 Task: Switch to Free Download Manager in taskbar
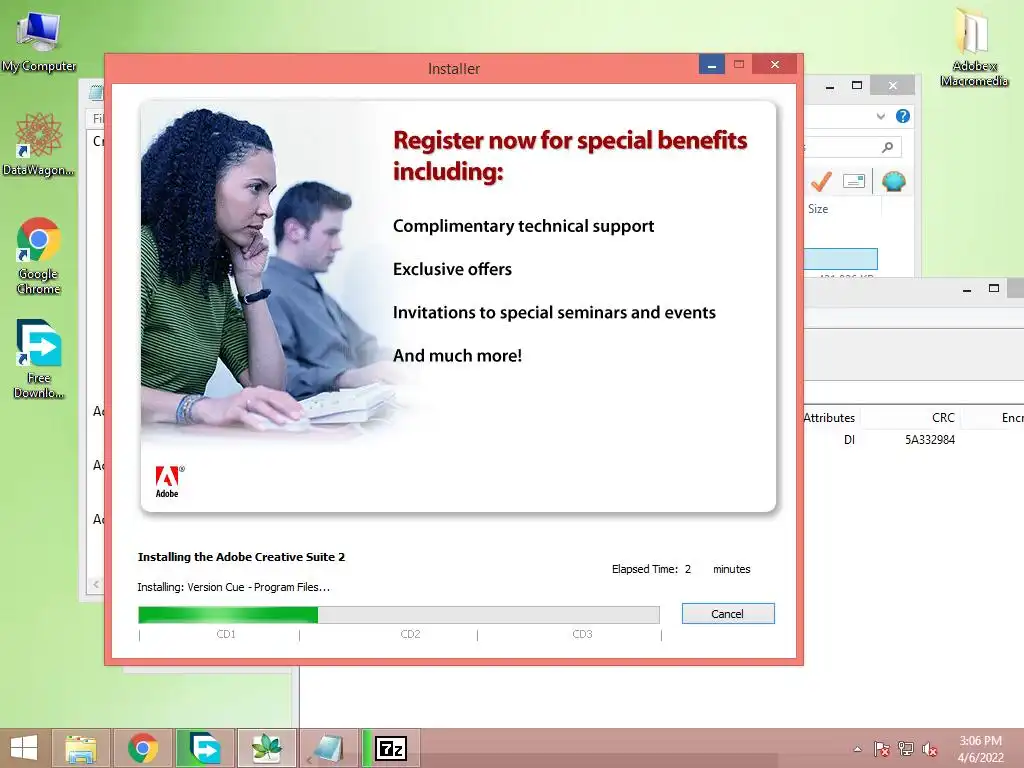[x=204, y=748]
